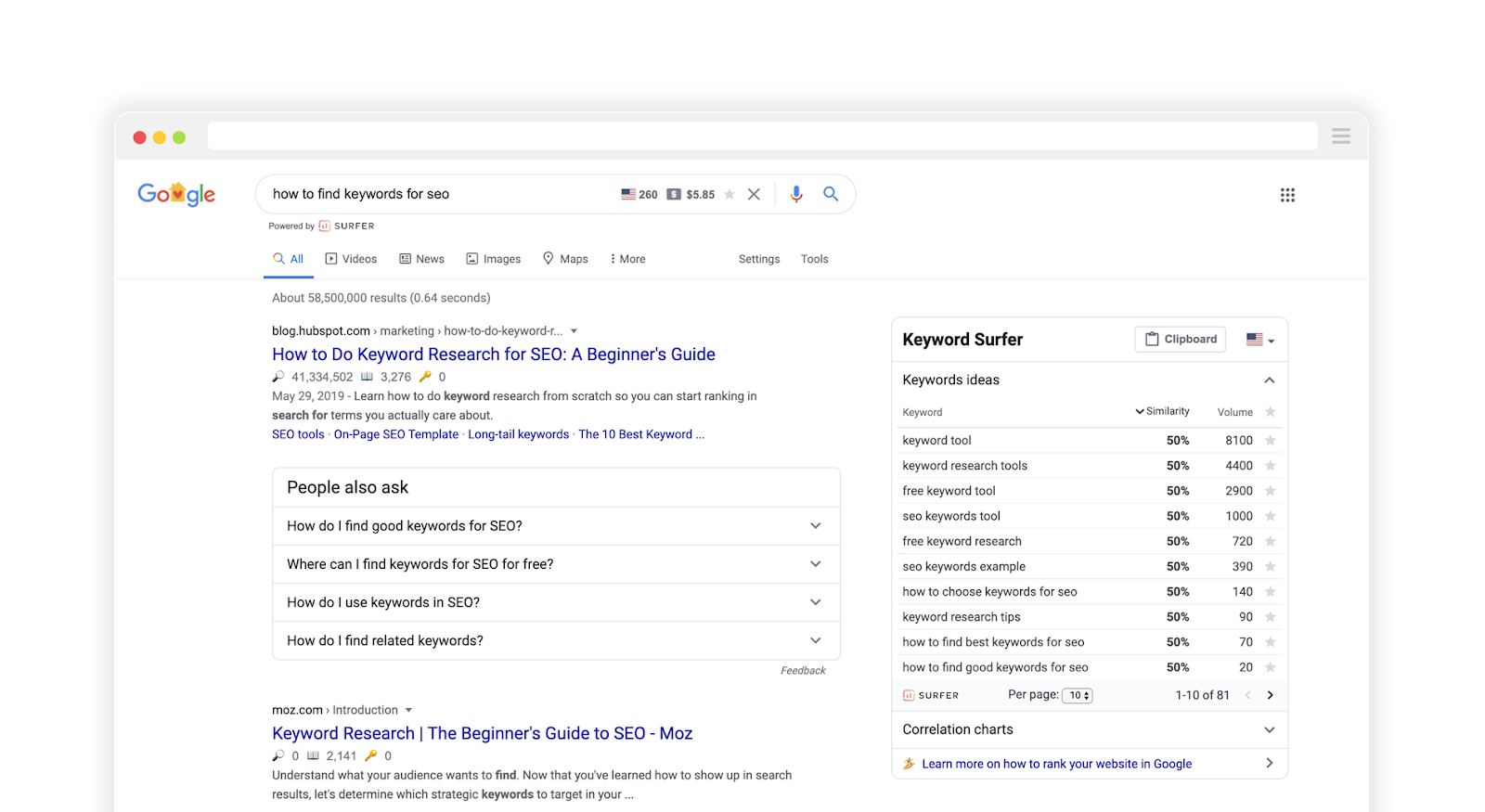Open the browser hamburger menu icon
Viewport: 1485px width, 812px height.
(x=1340, y=136)
